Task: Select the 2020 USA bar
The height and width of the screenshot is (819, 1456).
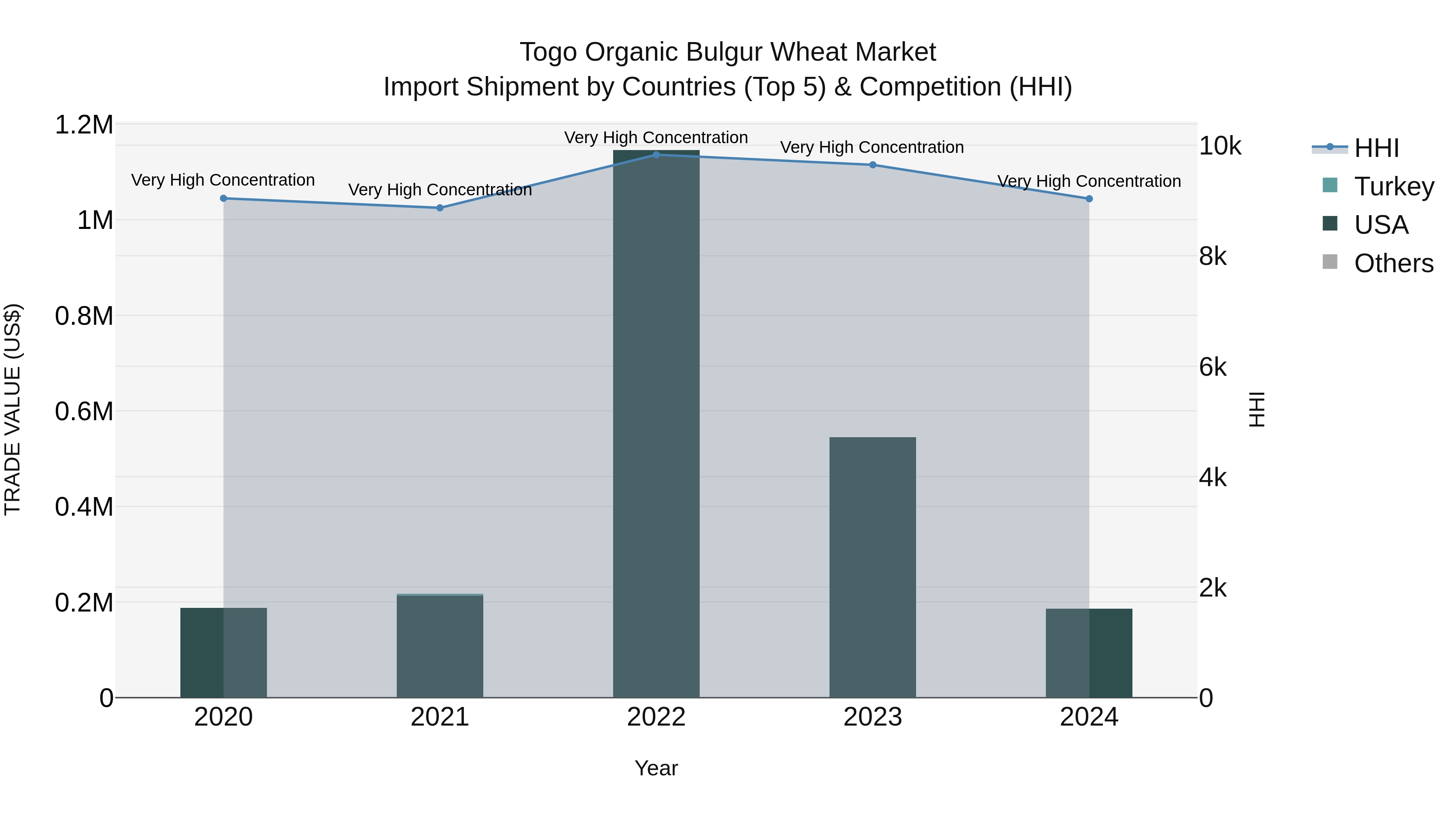Action: point(223,653)
